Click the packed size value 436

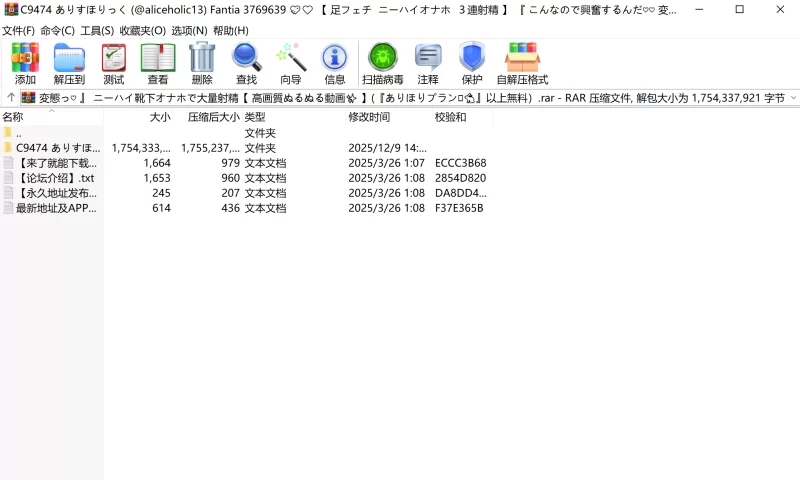231,208
